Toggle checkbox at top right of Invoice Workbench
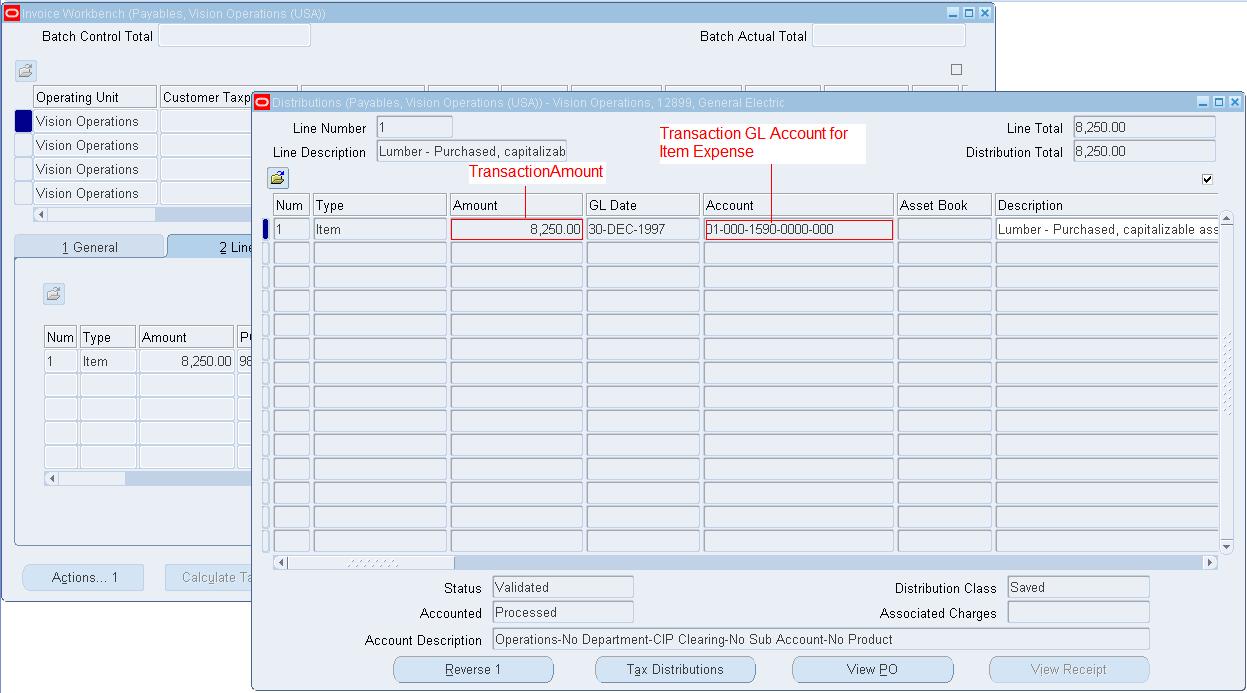 click(956, 70)
